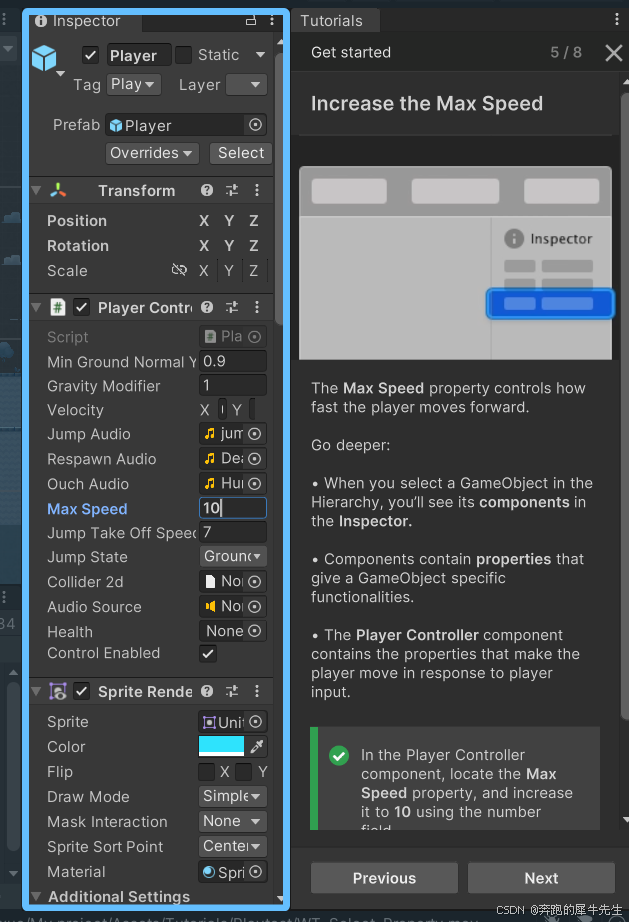The height and width of the screenshot is (922, 629).
Task: Open the Jump State dropdown
Action: pyautogui.click(x=233, y=556)
